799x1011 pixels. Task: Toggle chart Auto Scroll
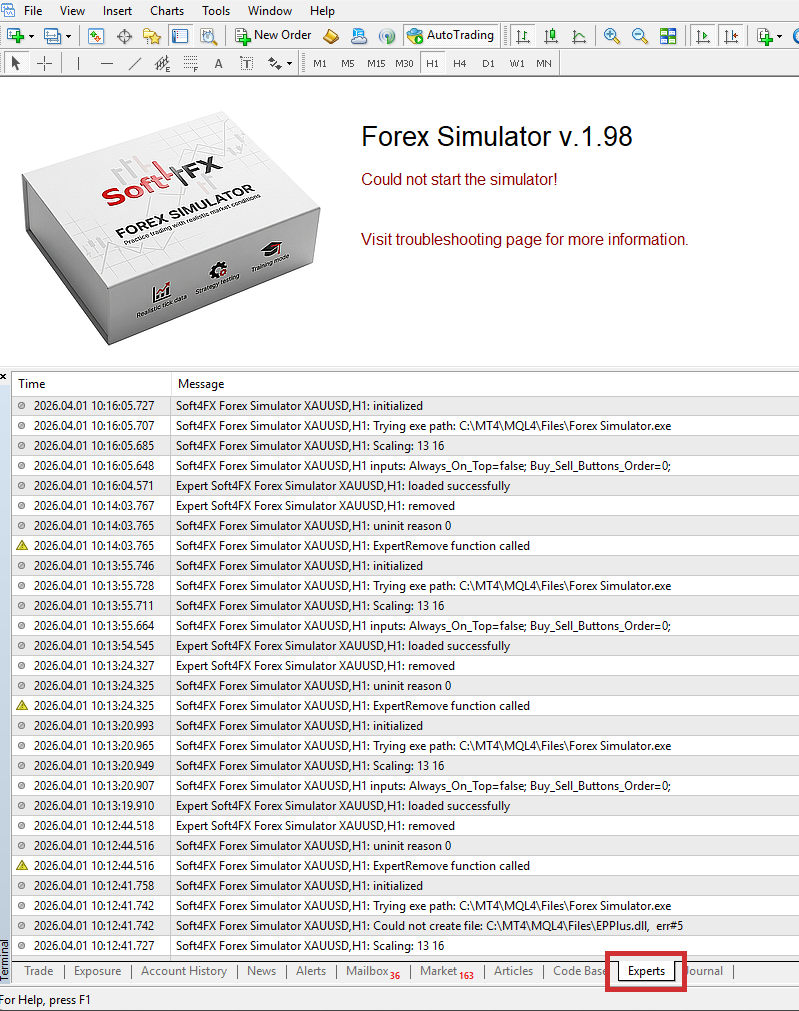(703, 36)
